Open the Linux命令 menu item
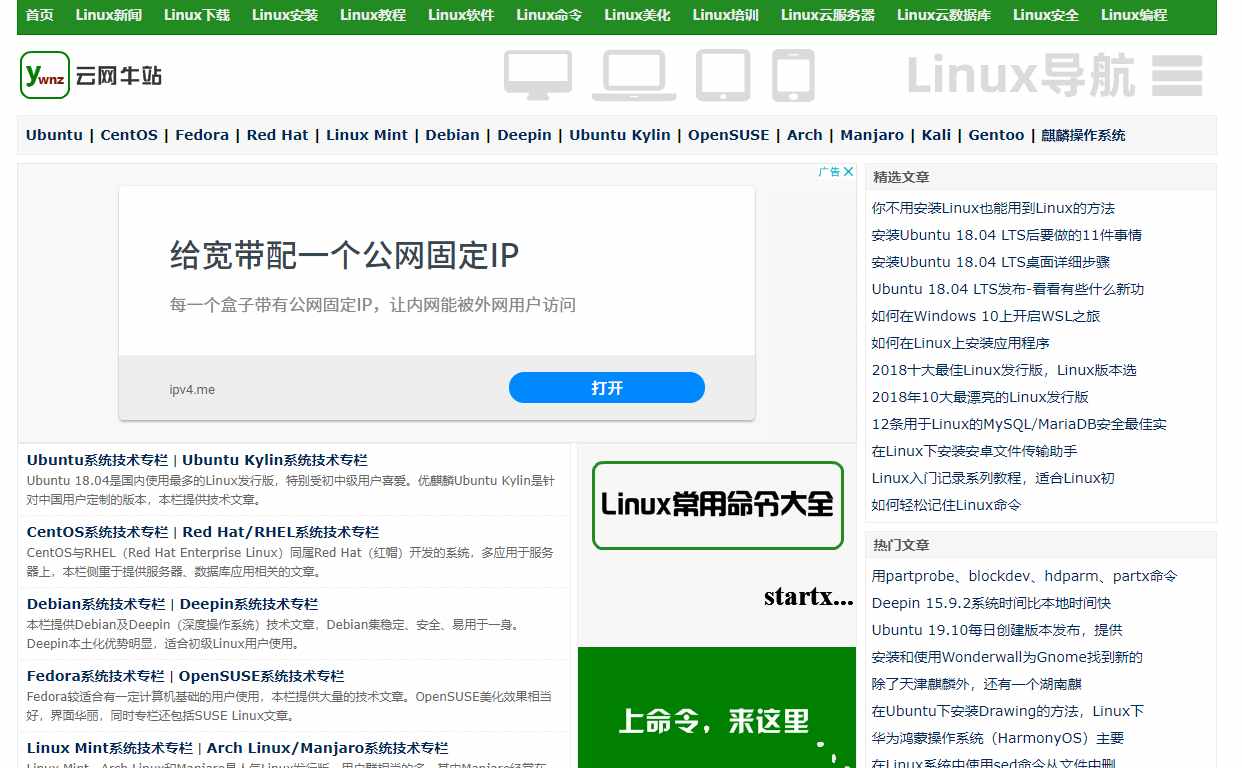 549,15
